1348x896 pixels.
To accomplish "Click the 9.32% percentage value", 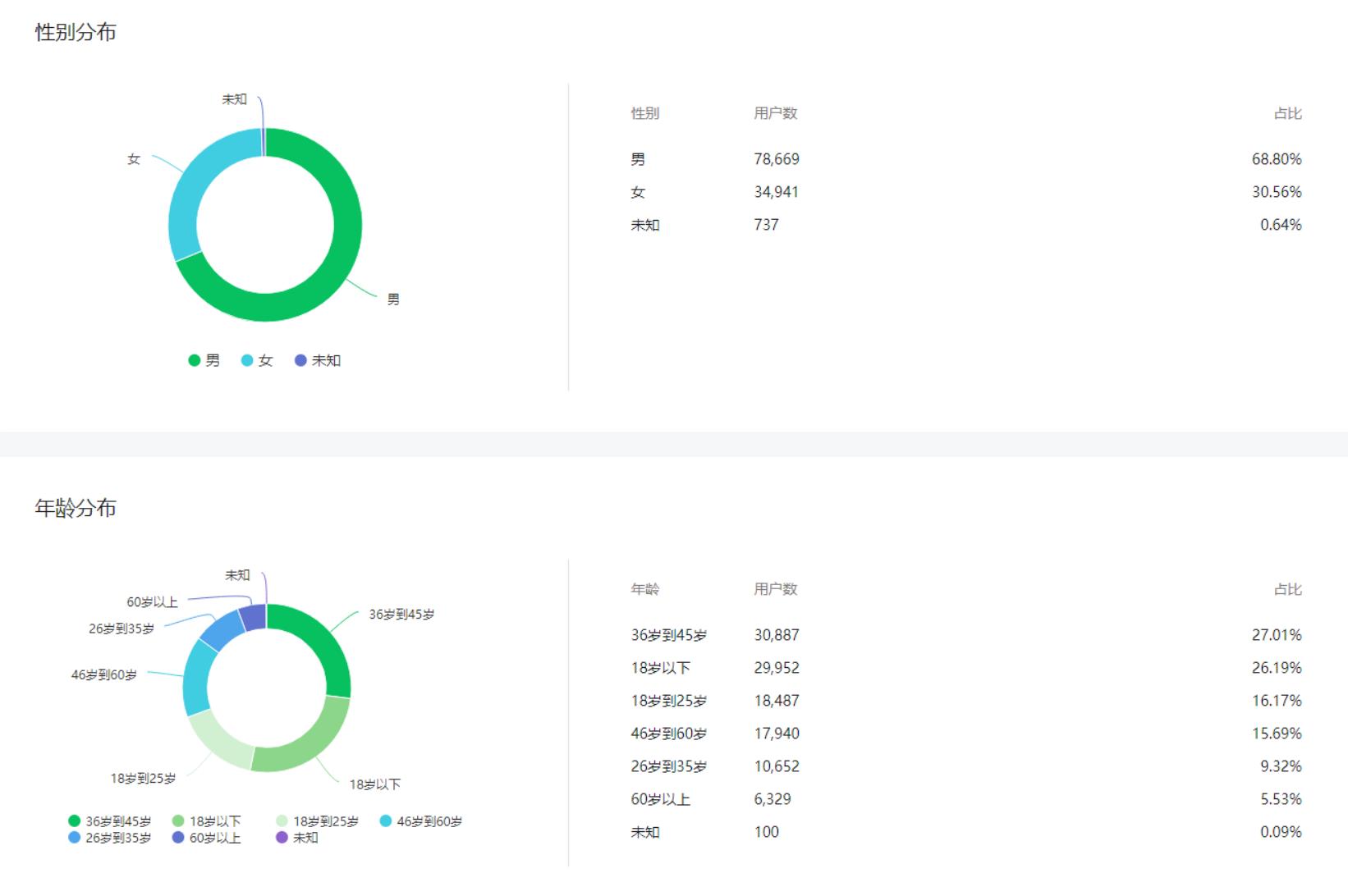I will [1281, 766].
